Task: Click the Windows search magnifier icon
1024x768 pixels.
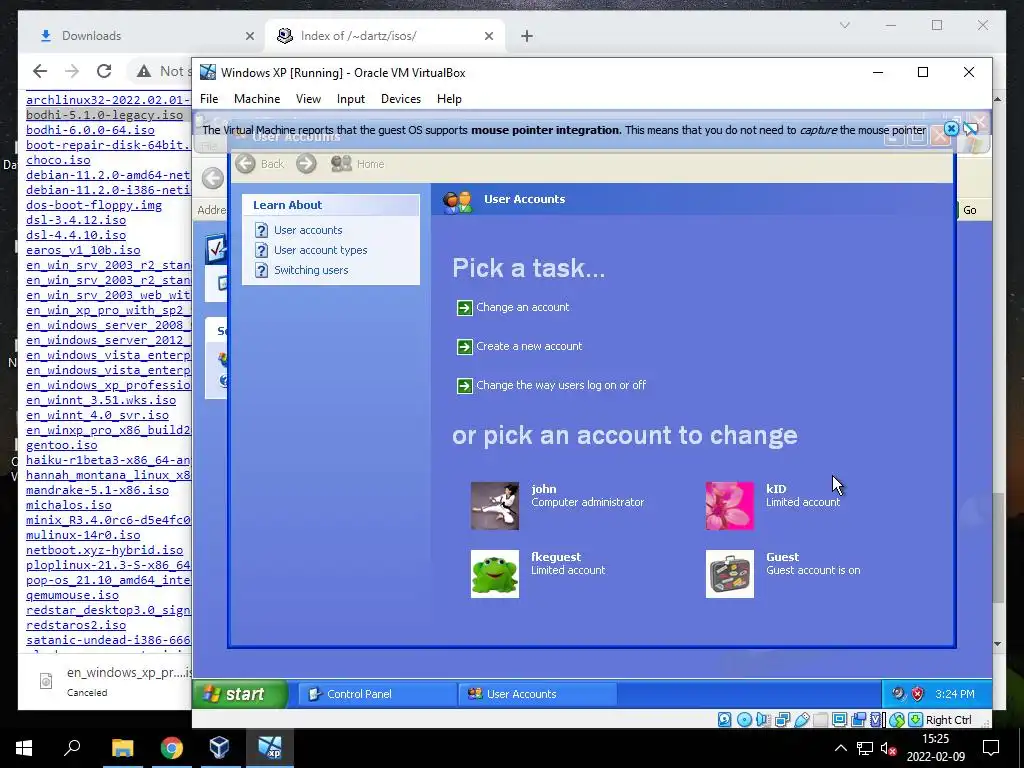Action: coord(72,748)
